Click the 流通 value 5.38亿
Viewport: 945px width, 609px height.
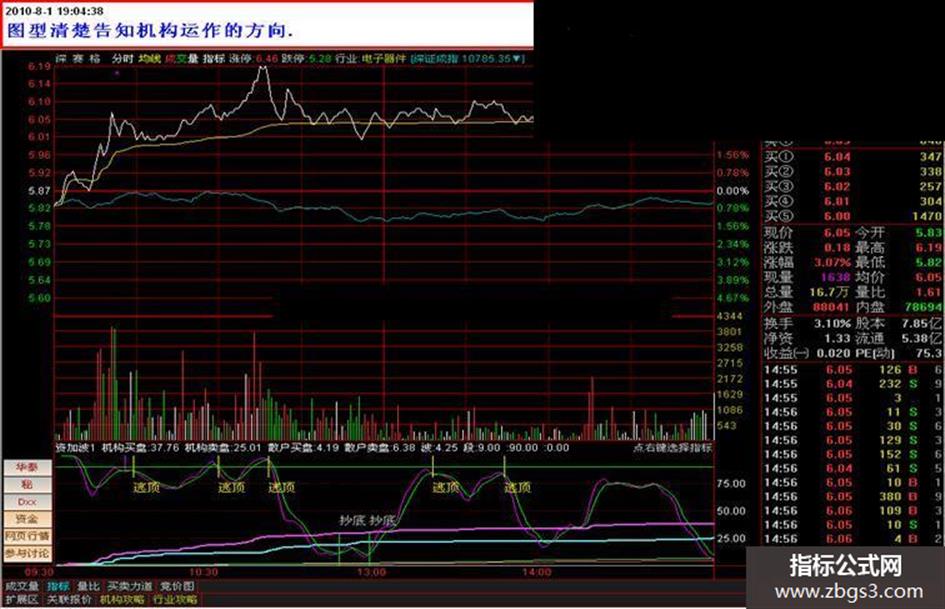click(x=921, y=338)
